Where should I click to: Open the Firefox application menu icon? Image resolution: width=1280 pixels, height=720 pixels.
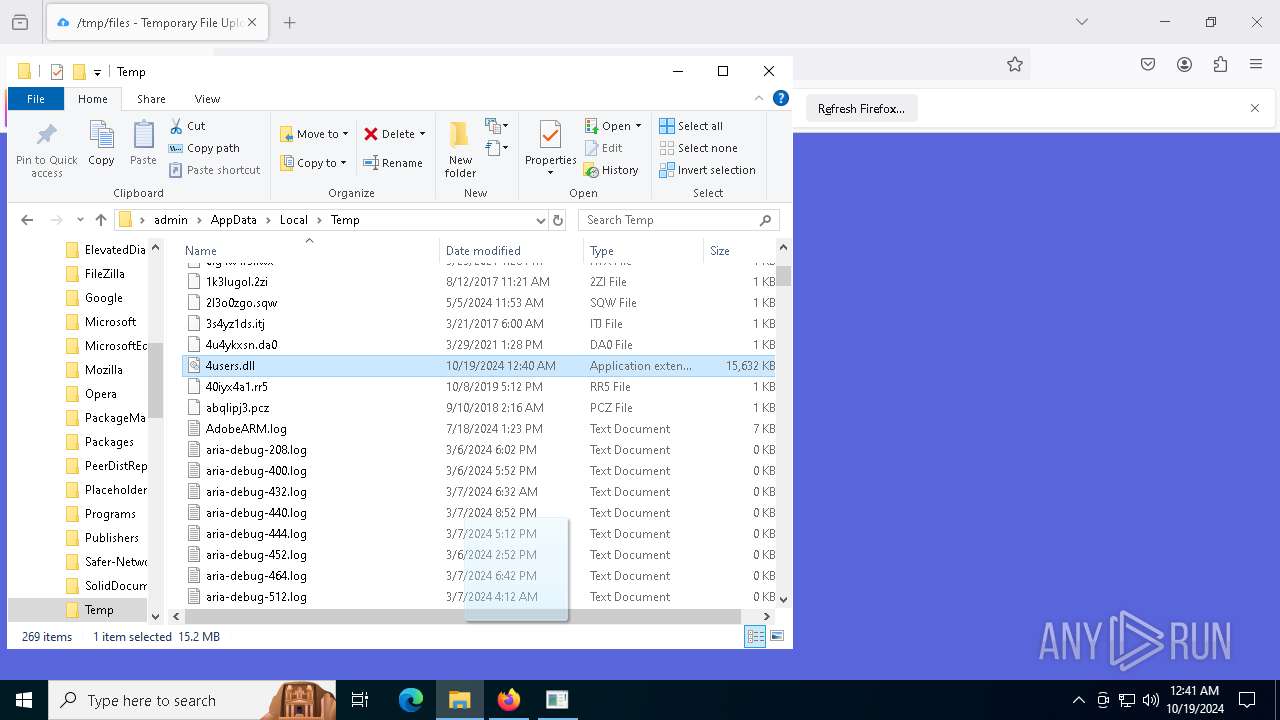click(1256, 64)
